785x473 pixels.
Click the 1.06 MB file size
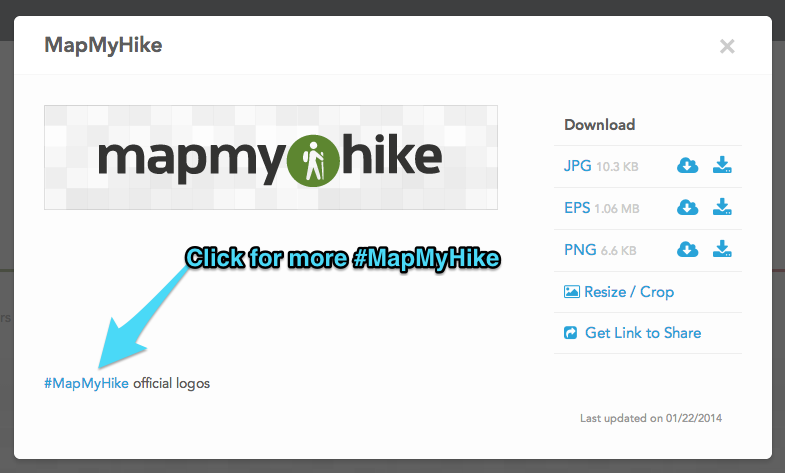pos(617,209)
